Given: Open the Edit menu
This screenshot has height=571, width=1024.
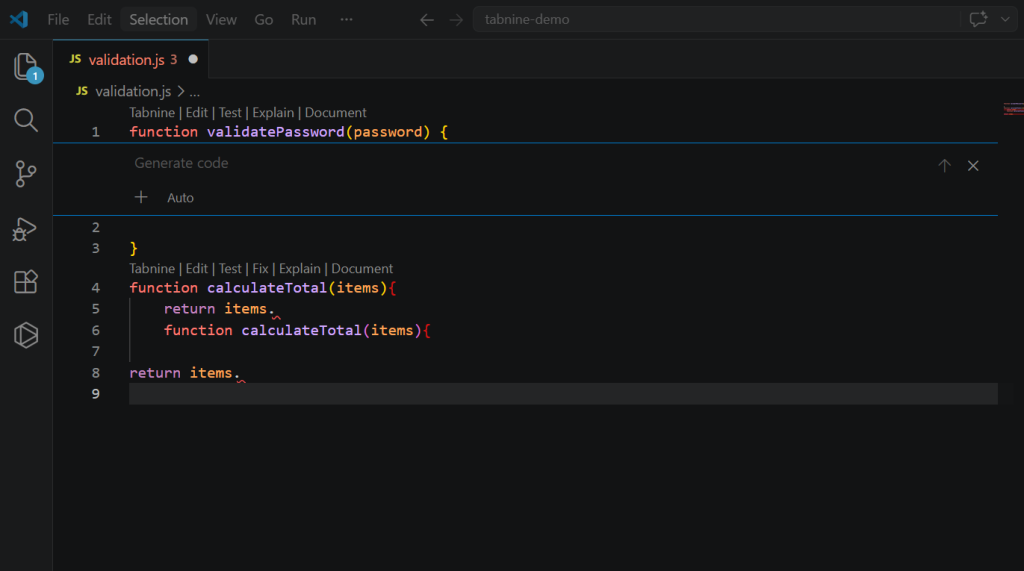Looking at the screenshot, I should coord(99,20).
